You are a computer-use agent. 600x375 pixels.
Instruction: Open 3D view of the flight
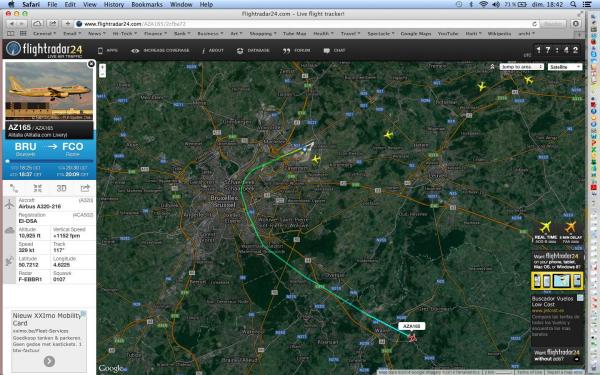tap(61, 188)
